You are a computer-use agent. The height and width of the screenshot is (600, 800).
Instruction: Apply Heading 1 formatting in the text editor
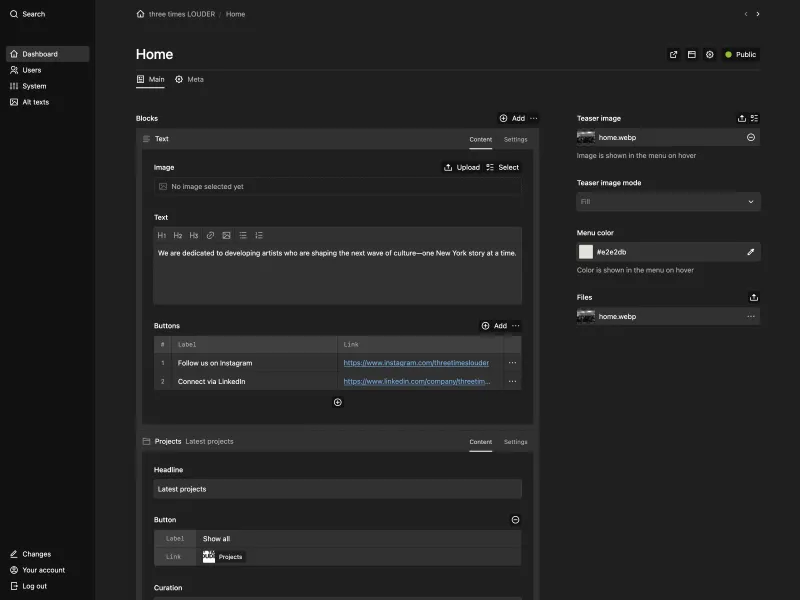162,235
